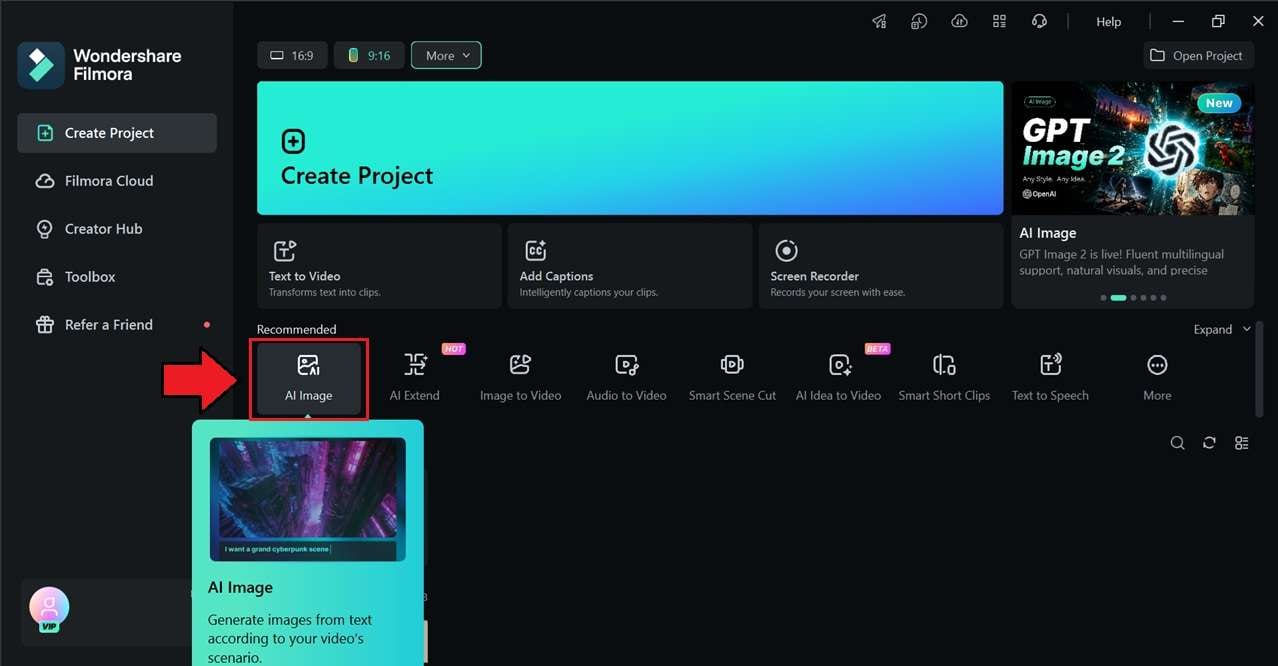Open the Text to Speech tool
This screenshot has height=666, width=1278.
tap(1050, 378)
